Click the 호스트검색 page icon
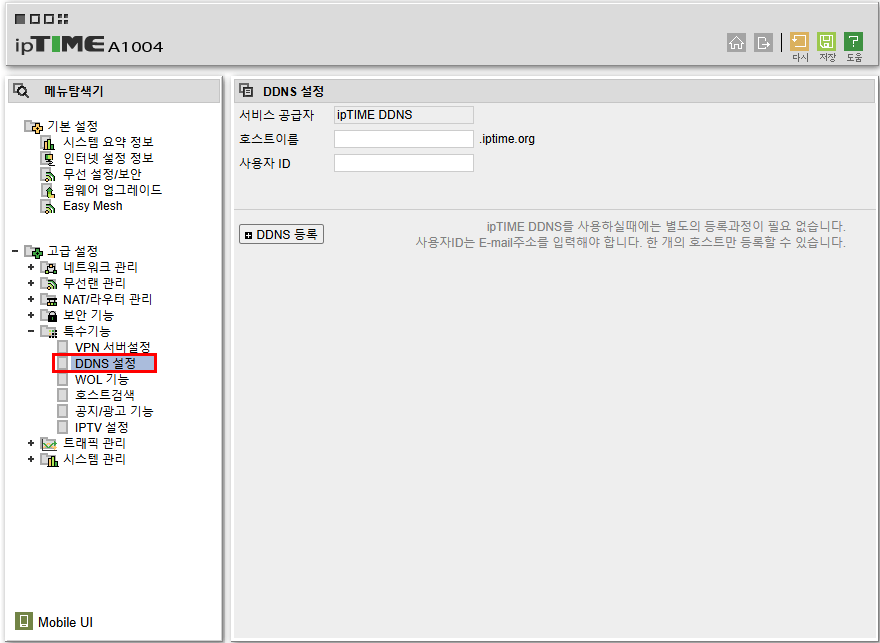Image resolution: width=880 pixels, height=643 pixels. (x=63, y=395)
